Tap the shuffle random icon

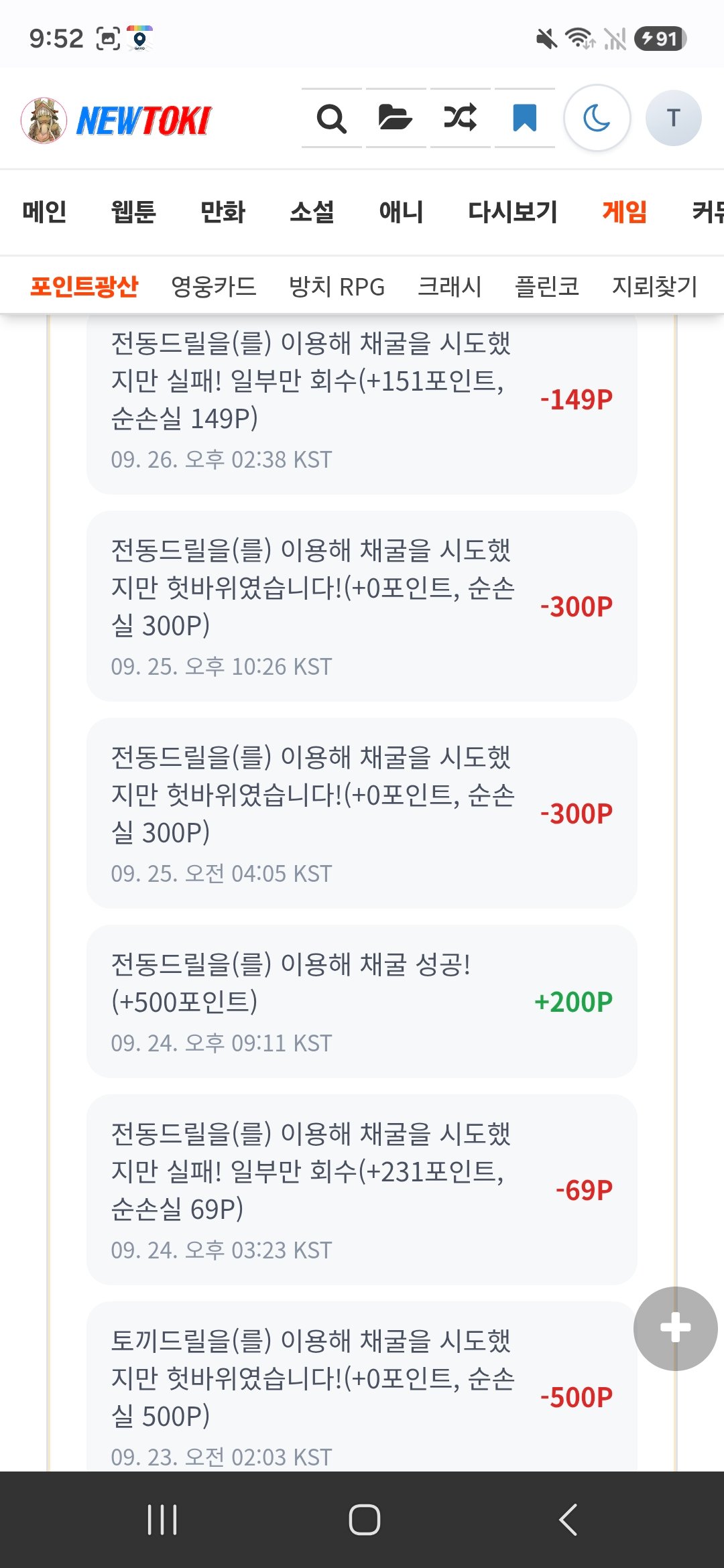point(460,119)
